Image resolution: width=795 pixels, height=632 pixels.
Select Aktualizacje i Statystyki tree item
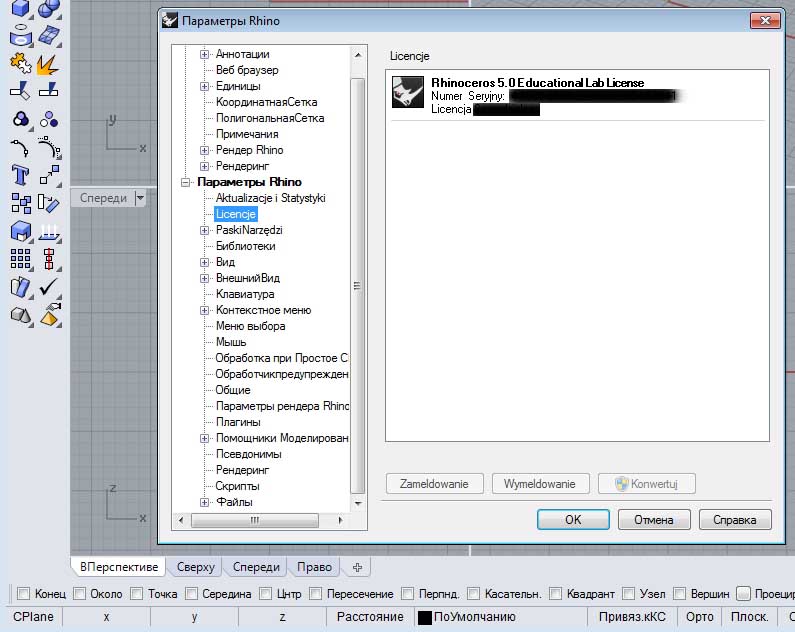[270, 198]
